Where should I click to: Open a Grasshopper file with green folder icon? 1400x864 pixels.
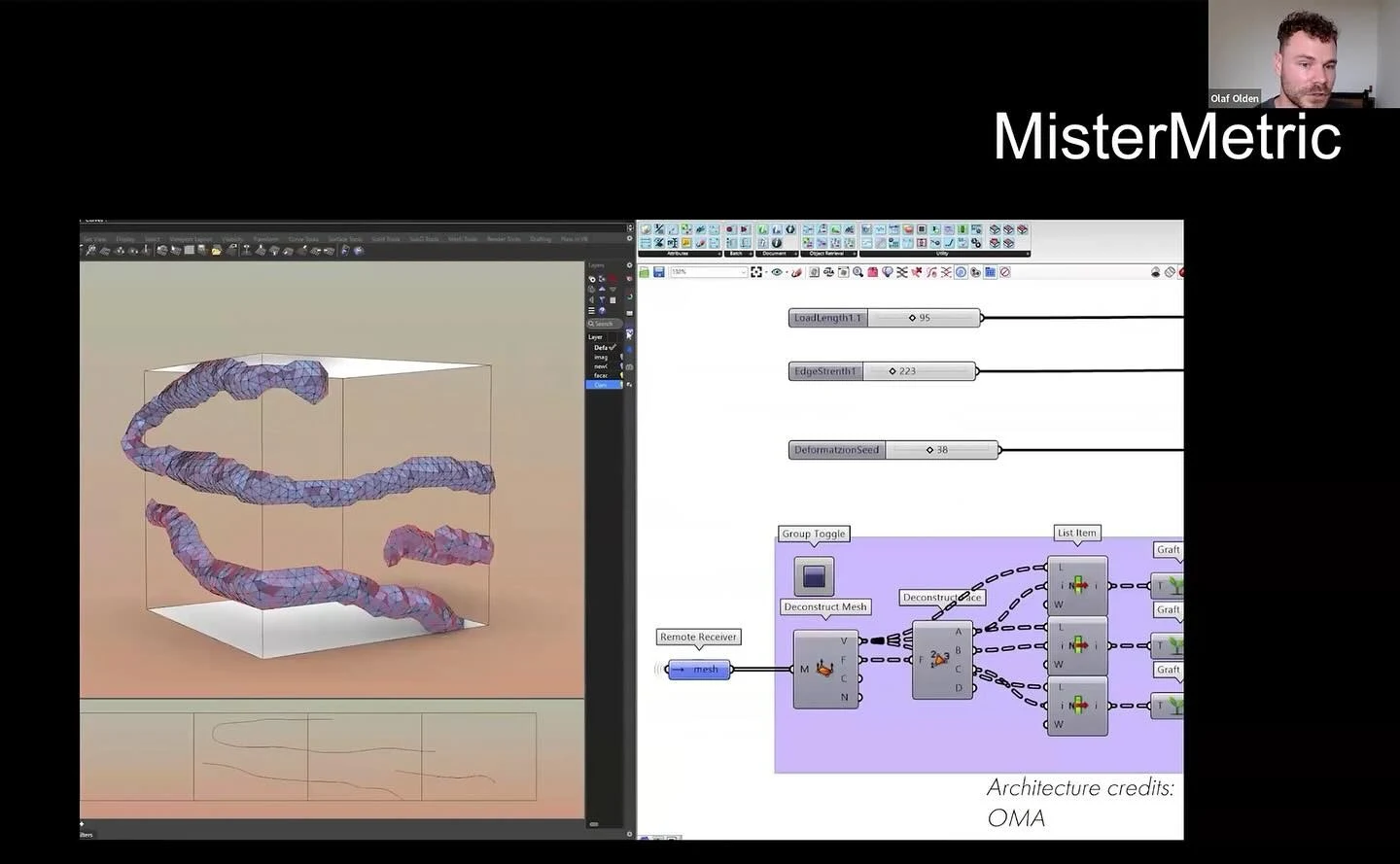(645, 272)
